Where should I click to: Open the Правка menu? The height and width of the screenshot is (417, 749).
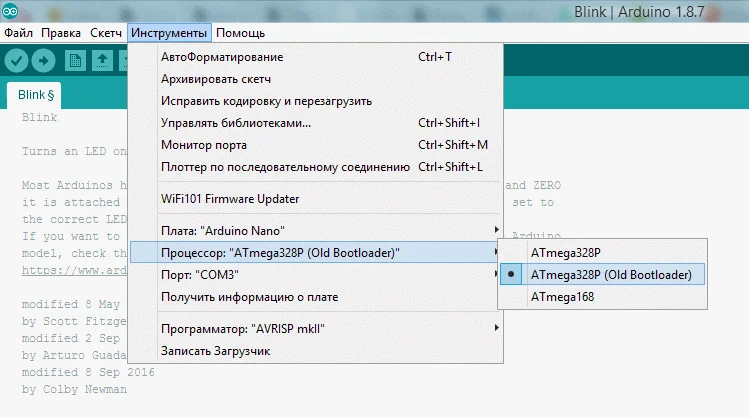point(61,33)
